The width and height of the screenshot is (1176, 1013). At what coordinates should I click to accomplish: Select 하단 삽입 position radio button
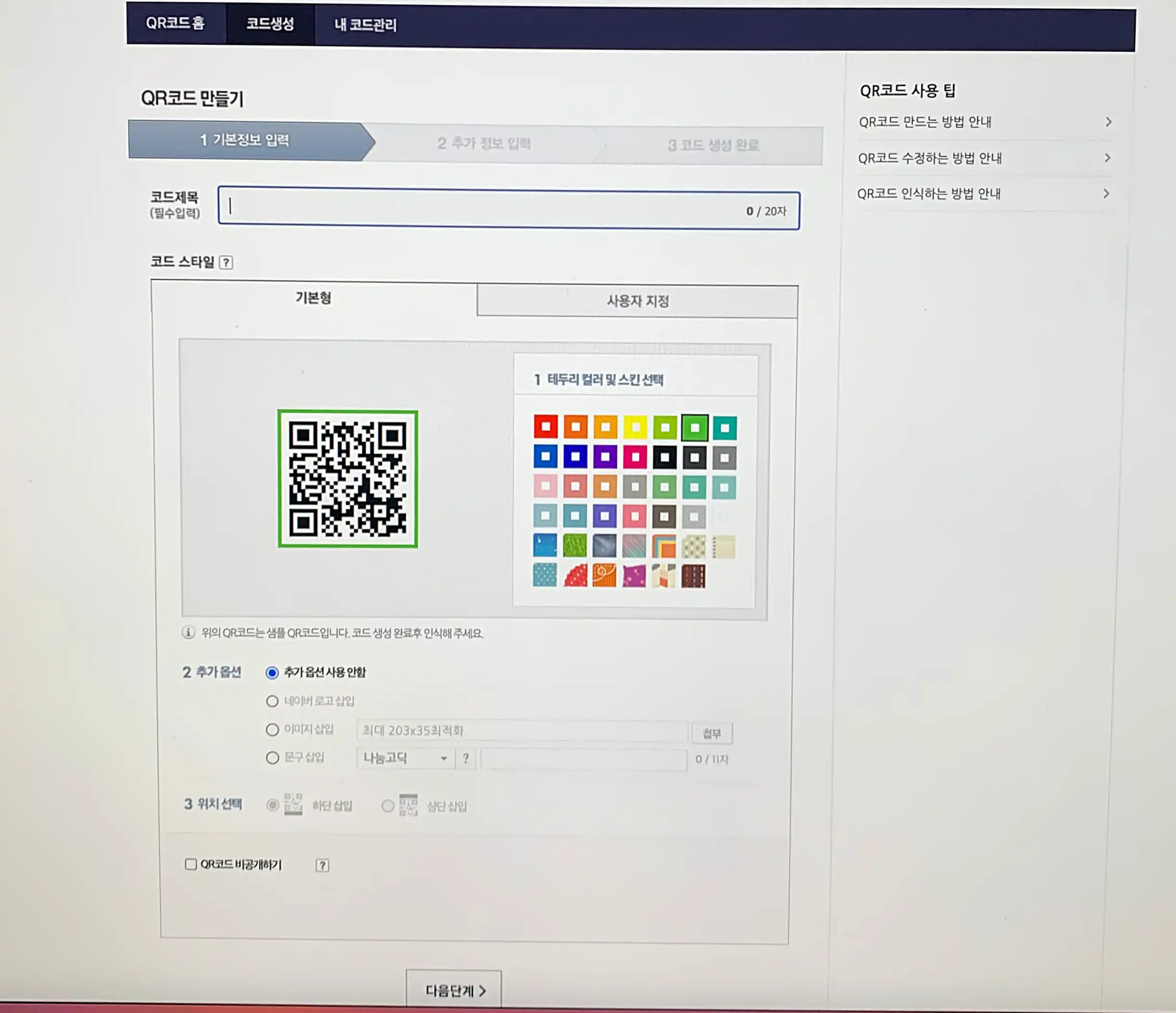click(x=273, y=805)
